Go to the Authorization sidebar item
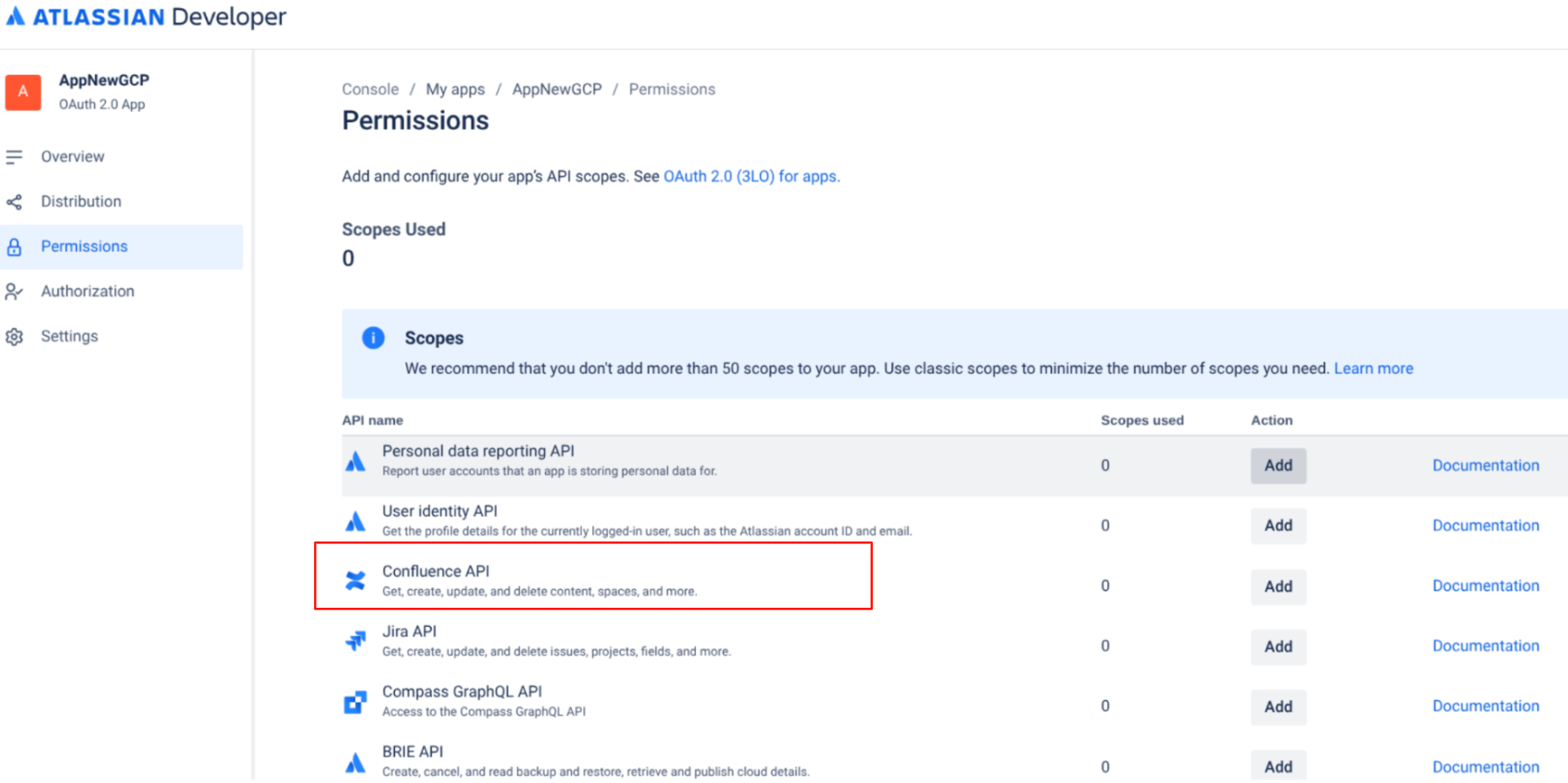 121,291
